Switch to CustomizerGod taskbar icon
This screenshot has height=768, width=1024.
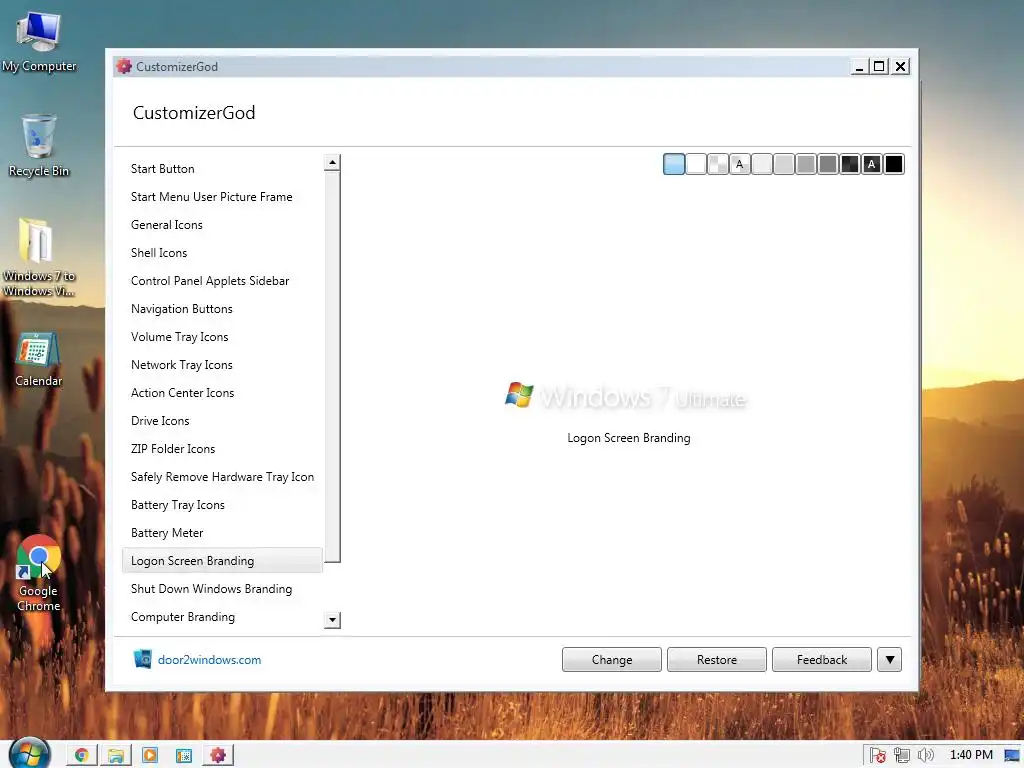coord(217,755)
